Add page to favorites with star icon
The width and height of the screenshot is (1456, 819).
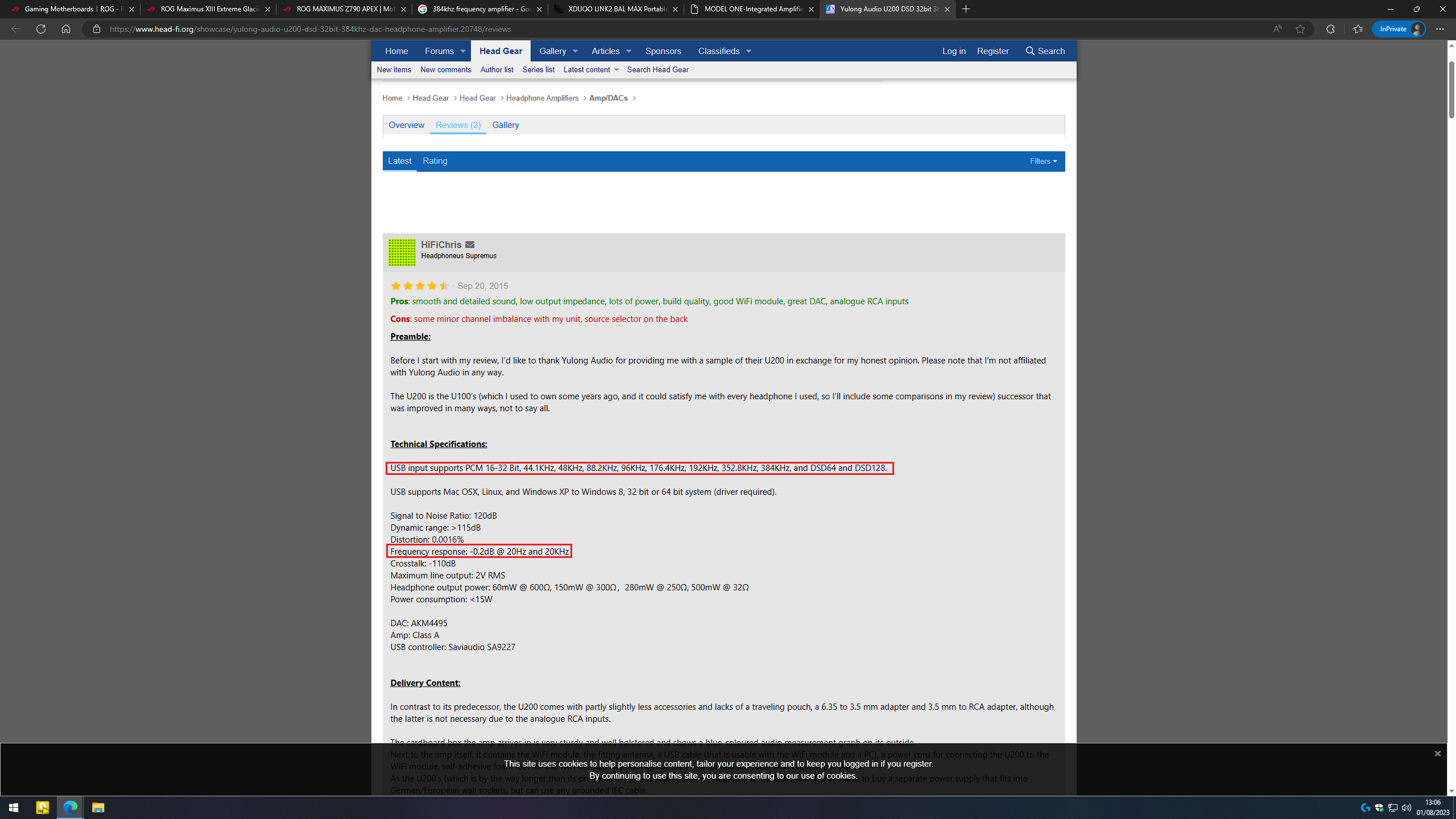click(1300, 29)
